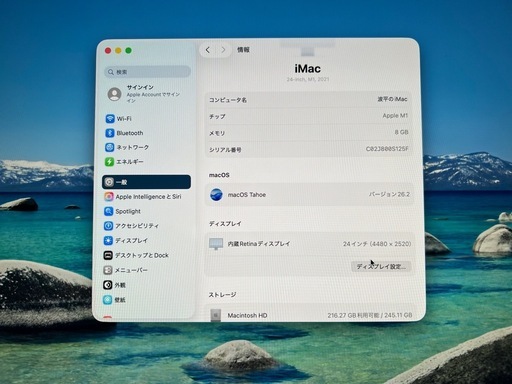Viewport: 512px width, 384px height.
Task: Select the ネットワーク globe icon
Action: click(x=109, y=147)
